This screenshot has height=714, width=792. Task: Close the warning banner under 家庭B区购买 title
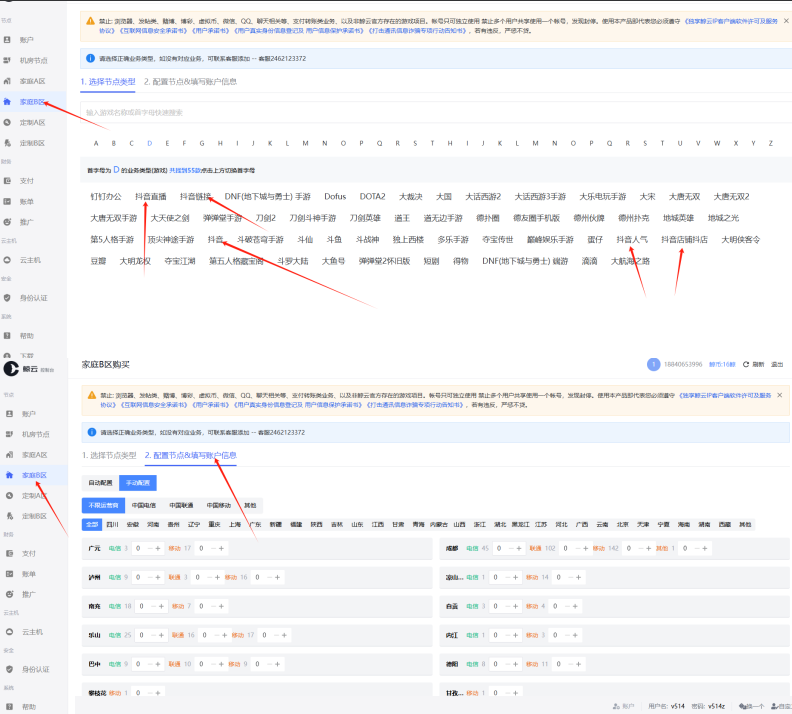tap(779, 394)
